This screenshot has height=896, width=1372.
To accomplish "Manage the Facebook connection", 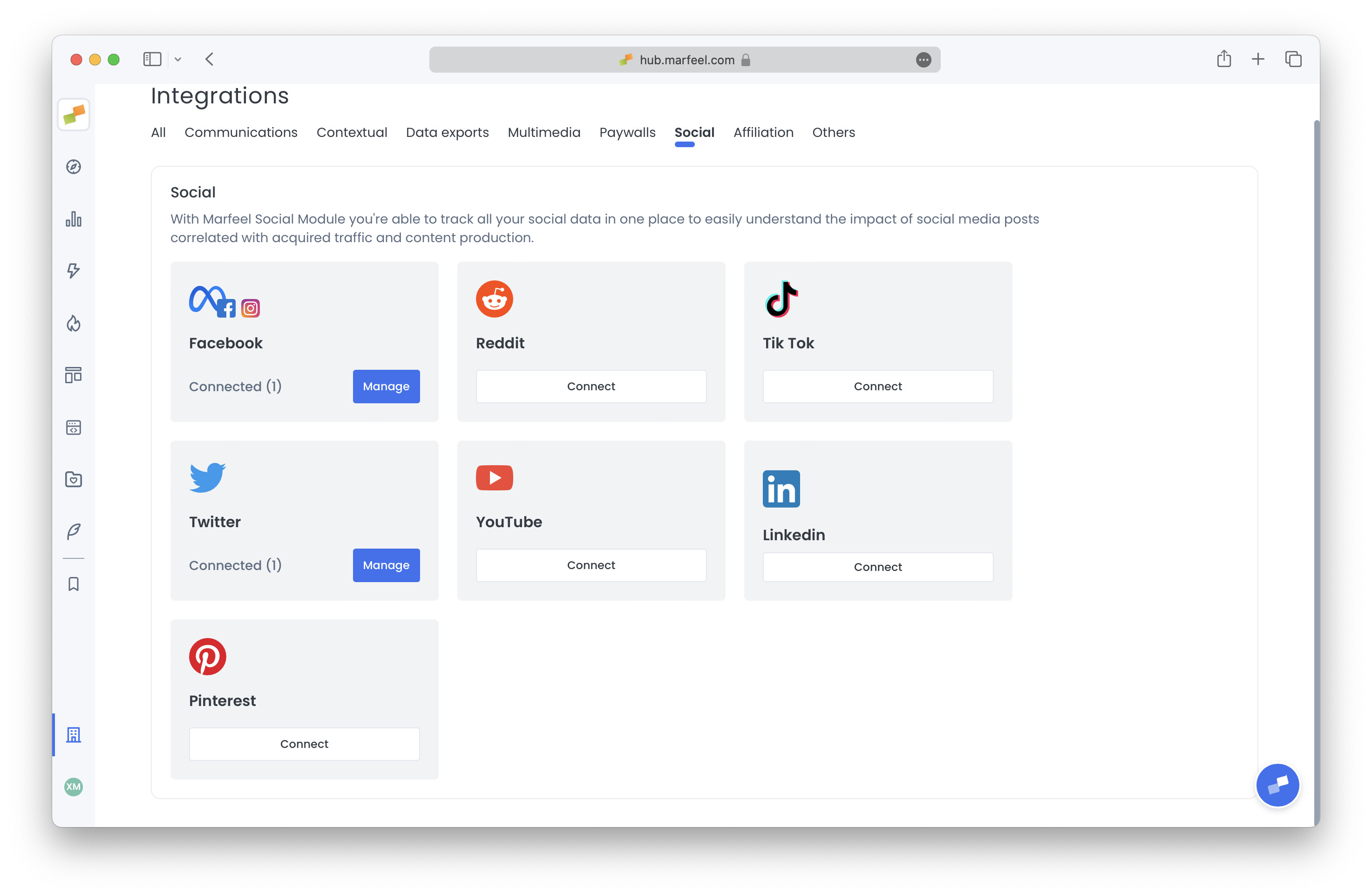I will (386, 387).
